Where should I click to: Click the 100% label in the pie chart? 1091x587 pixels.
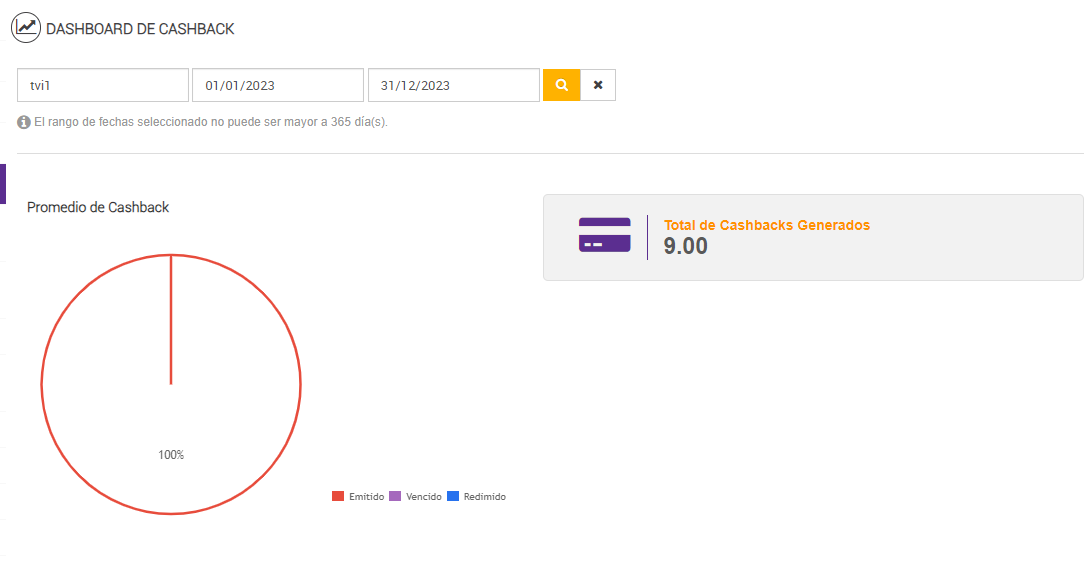click(x=171, y=455)
